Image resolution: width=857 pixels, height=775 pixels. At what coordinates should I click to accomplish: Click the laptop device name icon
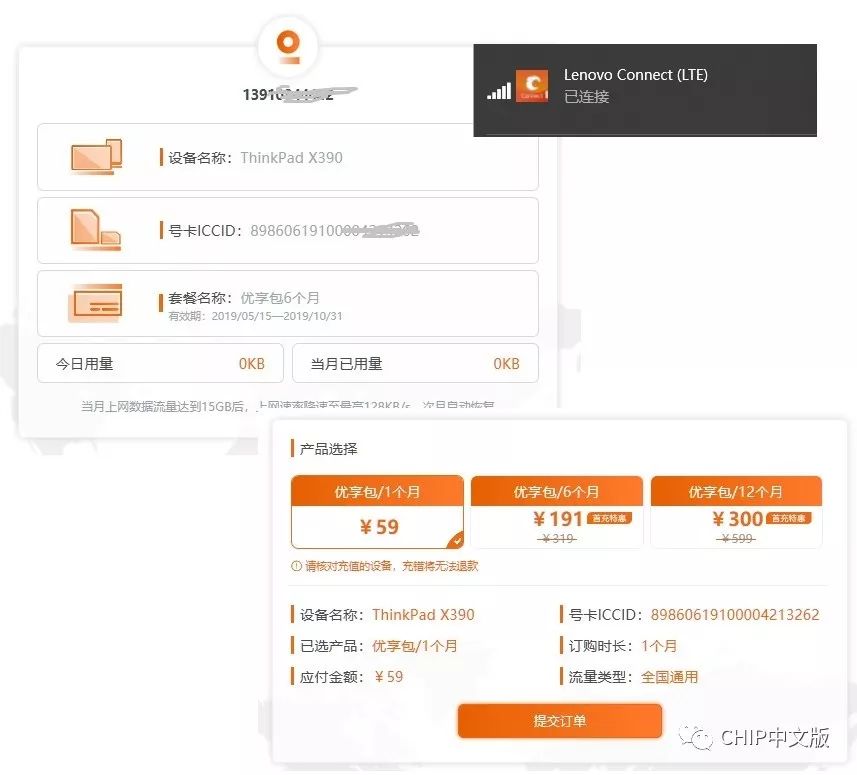96,156
